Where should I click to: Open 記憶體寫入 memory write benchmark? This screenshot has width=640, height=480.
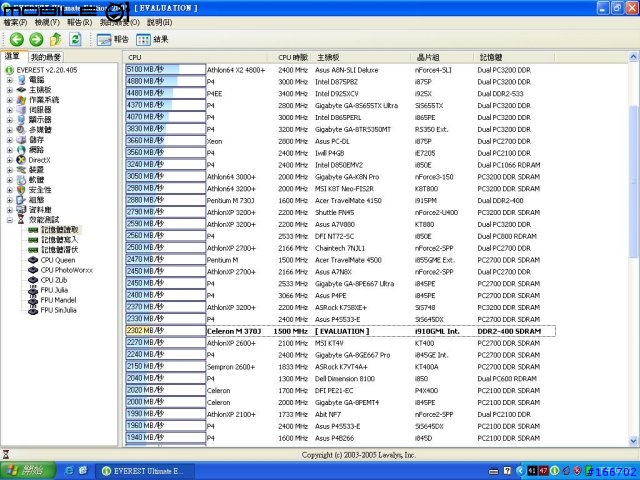click(x=60, y=240)
